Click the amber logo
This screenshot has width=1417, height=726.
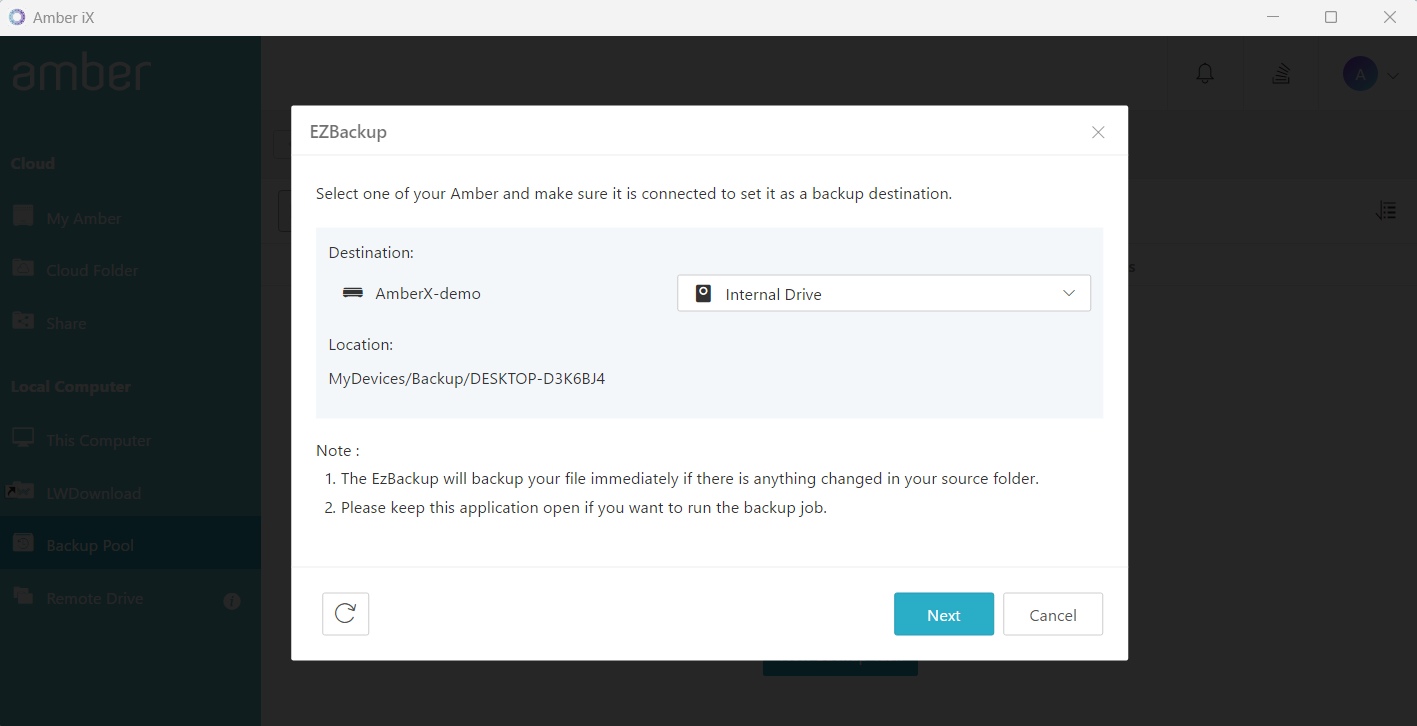pyautogui.click(x=82, y=72)
